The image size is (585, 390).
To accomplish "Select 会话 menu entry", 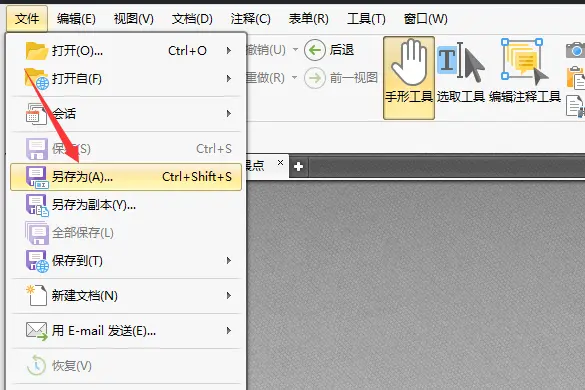I will (126, 113).
